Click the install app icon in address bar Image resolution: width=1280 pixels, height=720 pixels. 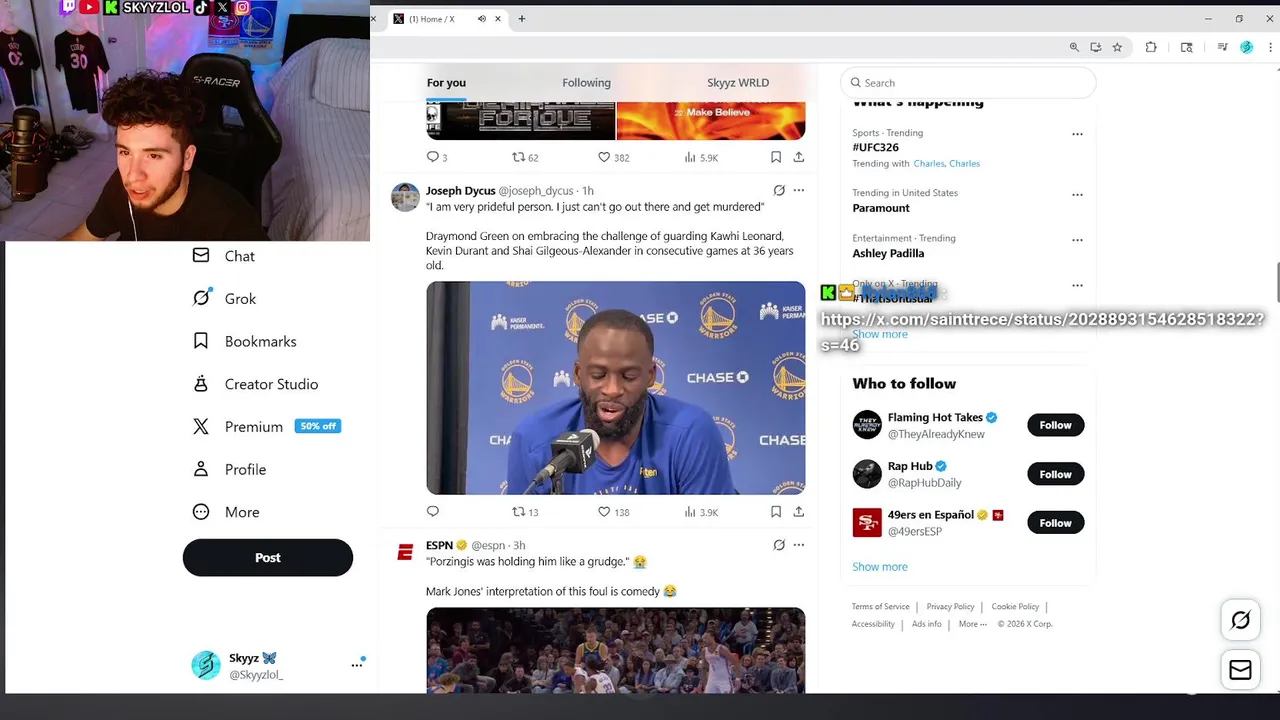point(1096,47)
